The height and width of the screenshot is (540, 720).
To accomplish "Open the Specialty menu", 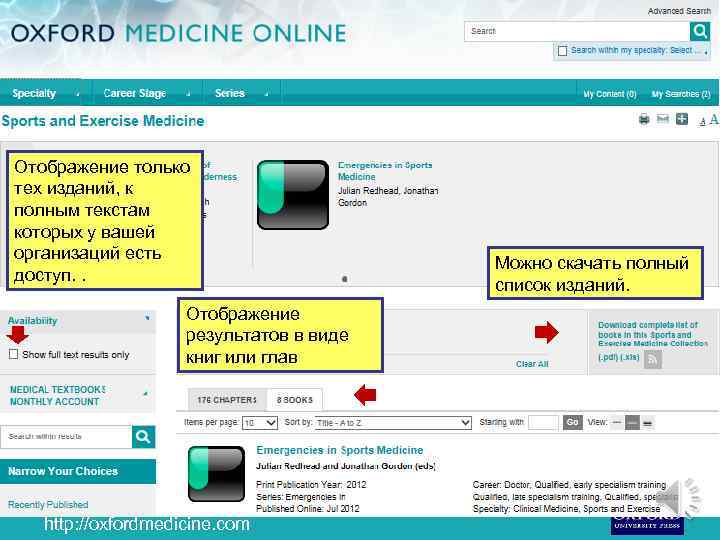I will (45, 93).
